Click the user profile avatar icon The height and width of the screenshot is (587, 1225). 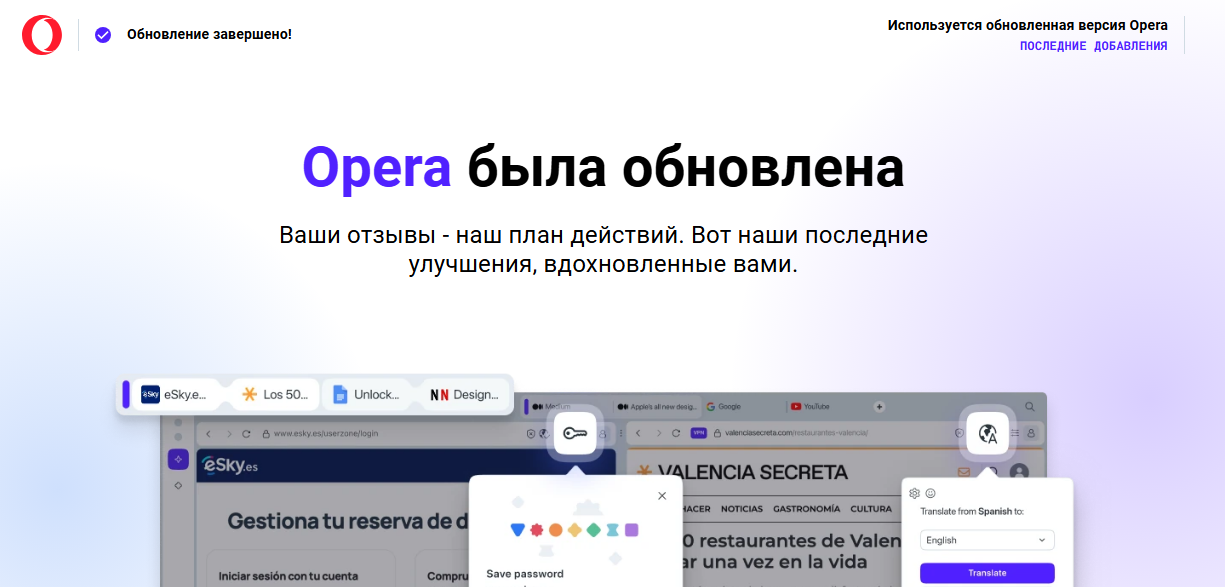1019,472
